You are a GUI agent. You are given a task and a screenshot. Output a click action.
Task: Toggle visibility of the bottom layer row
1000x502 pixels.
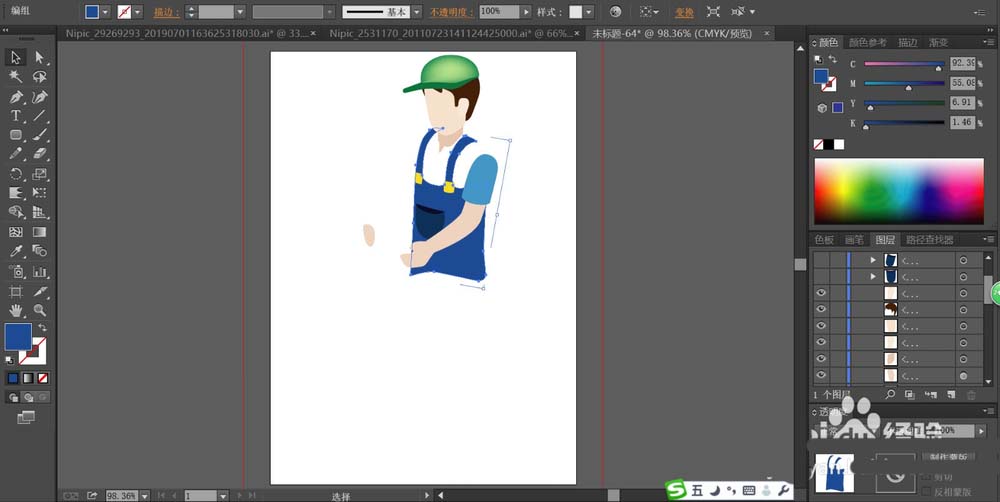coord(820,375)
